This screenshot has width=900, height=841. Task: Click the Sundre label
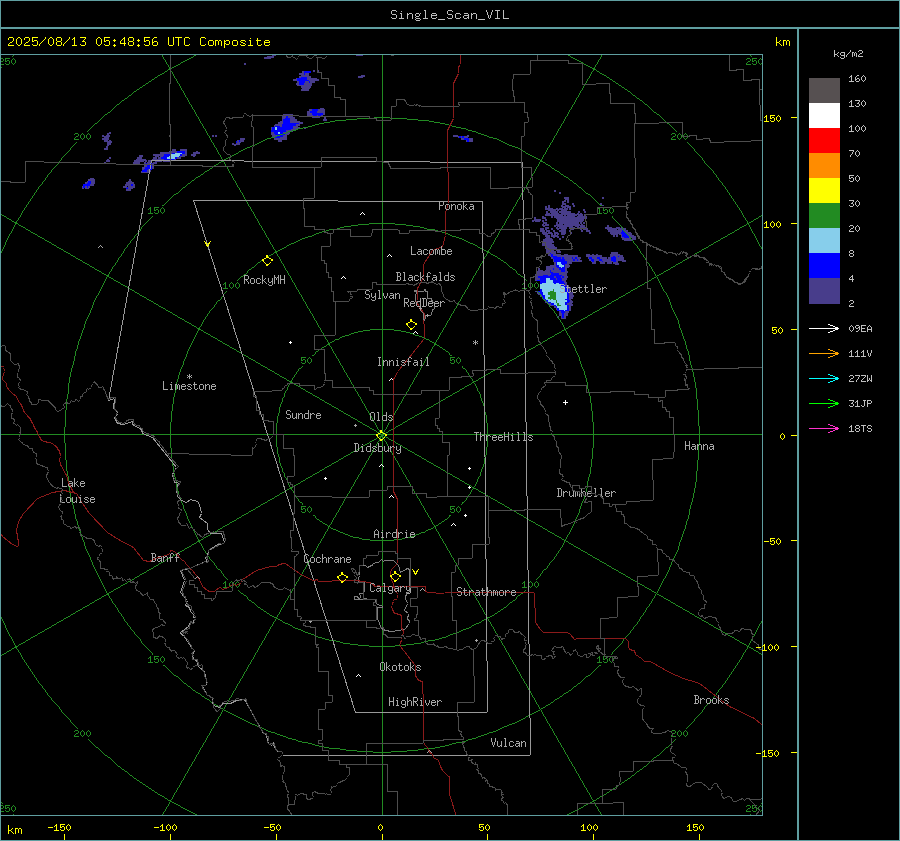click(x=303, y=414)
